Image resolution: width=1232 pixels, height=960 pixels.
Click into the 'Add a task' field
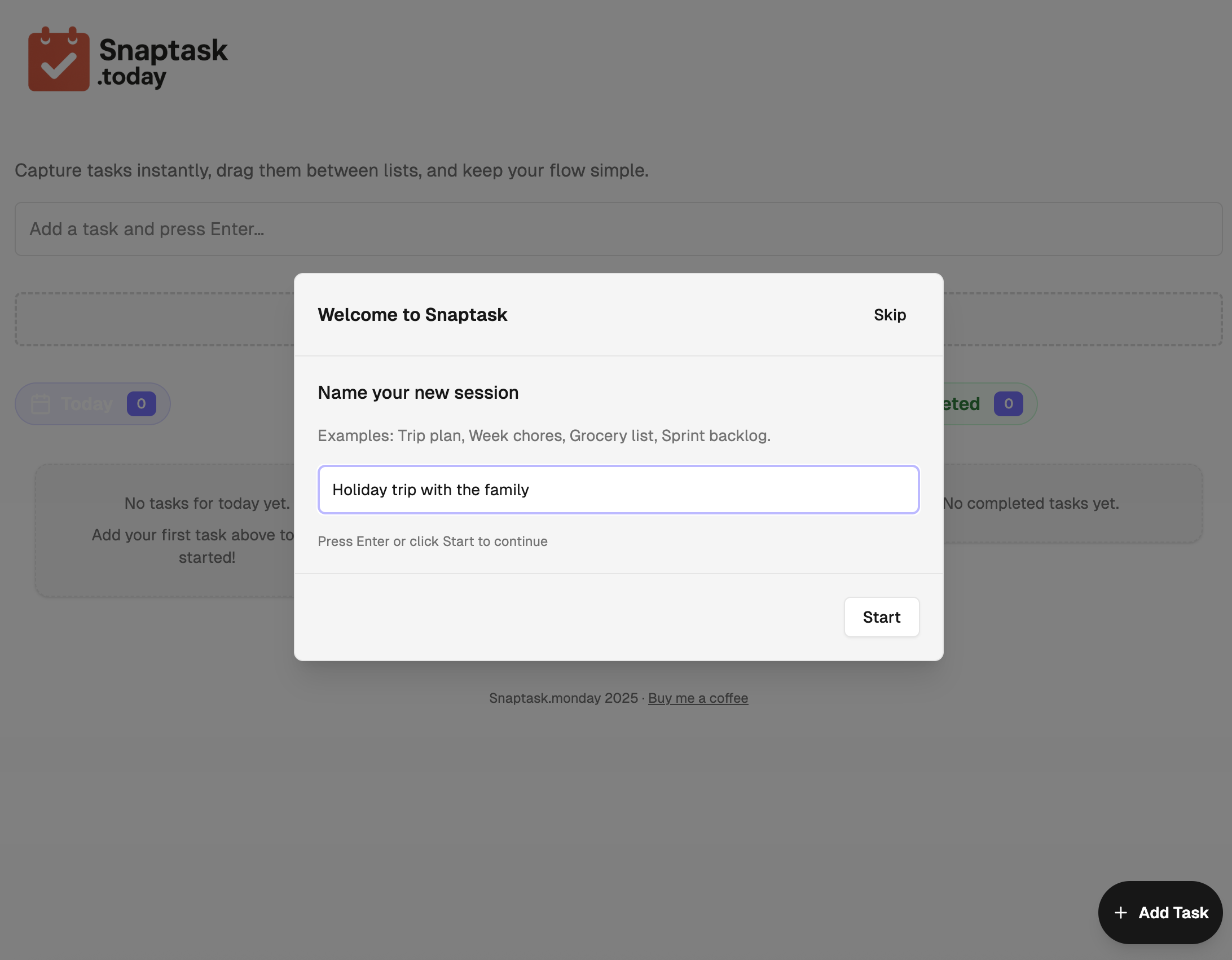(618, 229)
